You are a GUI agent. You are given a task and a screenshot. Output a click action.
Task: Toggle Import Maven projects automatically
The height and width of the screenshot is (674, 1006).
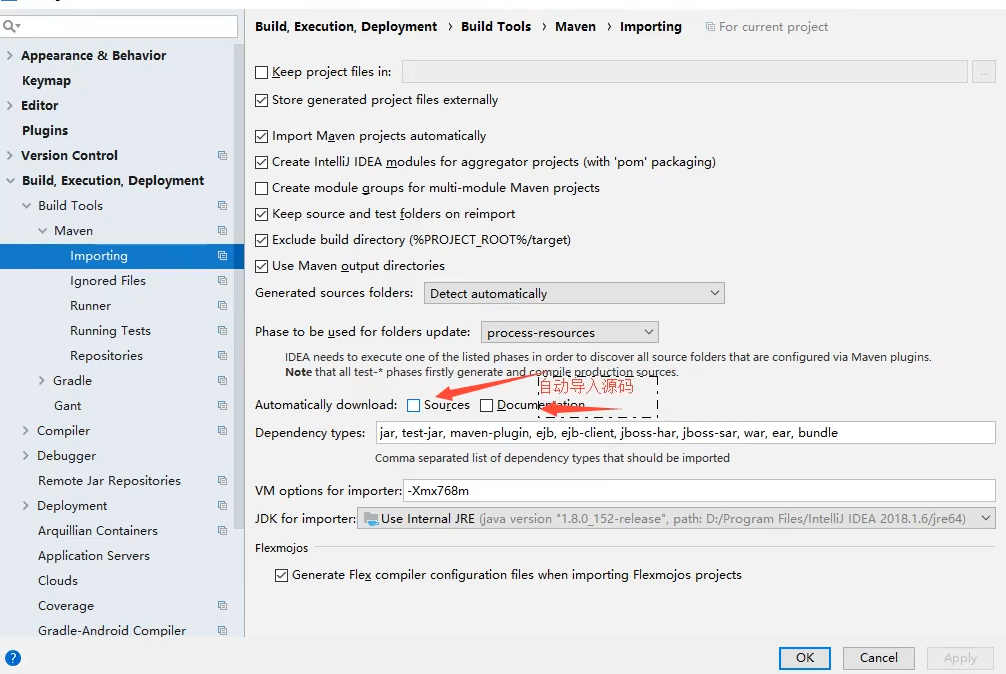261,136
